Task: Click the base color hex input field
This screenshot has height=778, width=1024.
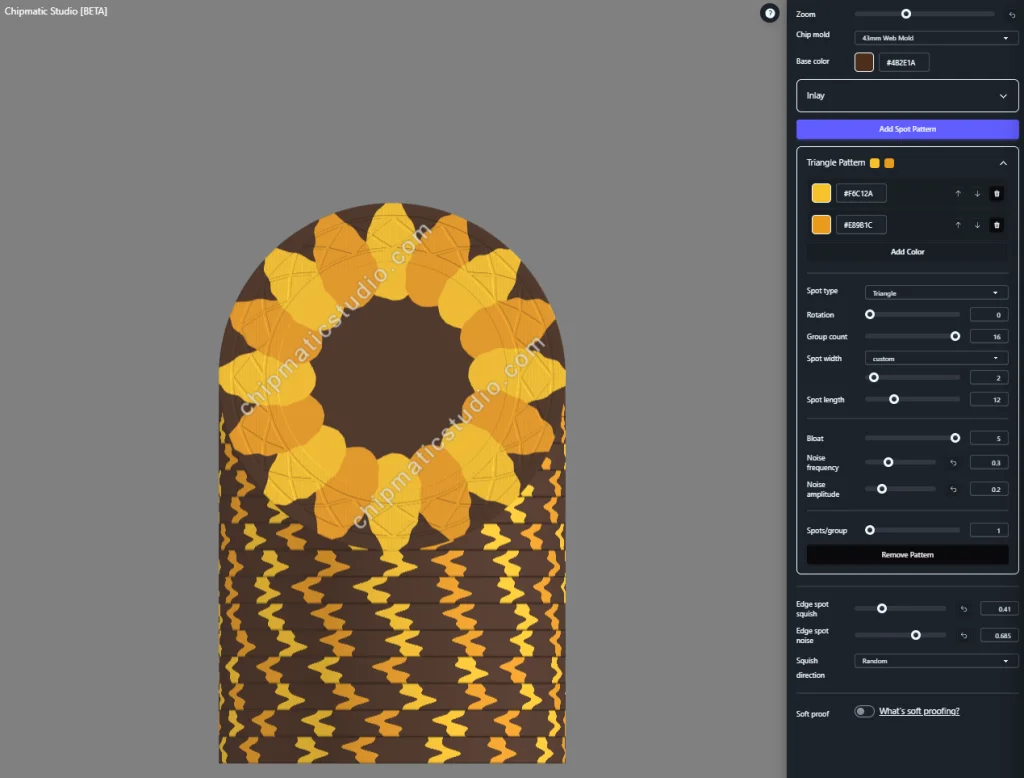Action: (904, 62)
